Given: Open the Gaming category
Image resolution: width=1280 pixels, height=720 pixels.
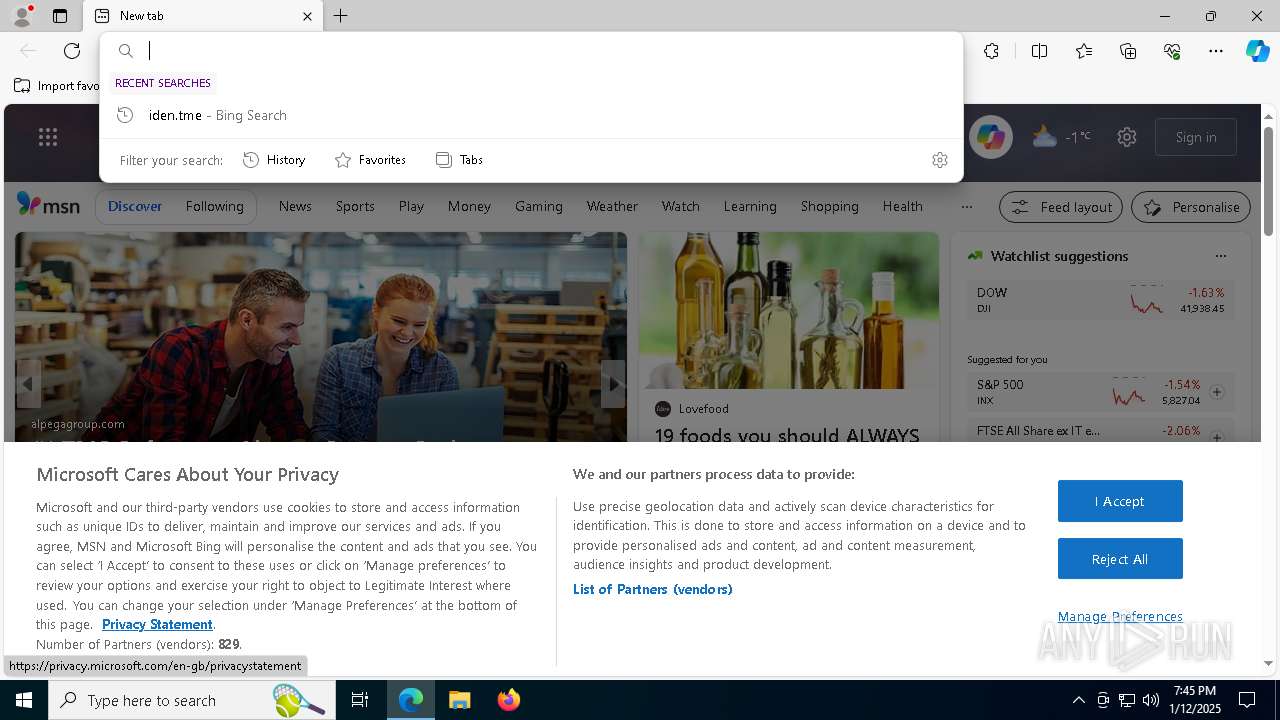Looking at the screenshot, I should [539, 206].
